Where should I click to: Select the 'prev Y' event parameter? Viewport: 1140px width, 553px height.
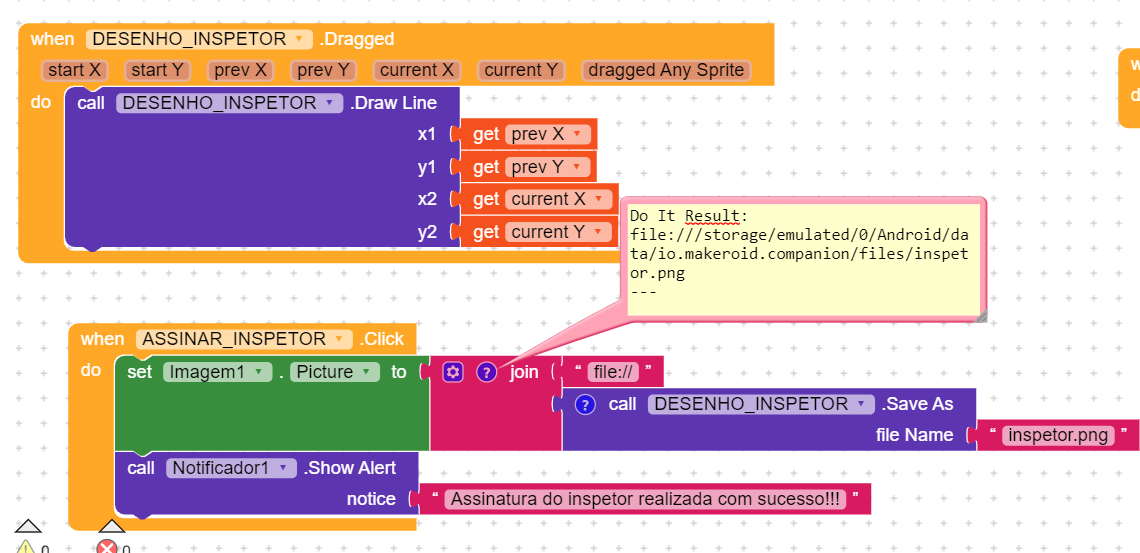(x=324, y=70)
